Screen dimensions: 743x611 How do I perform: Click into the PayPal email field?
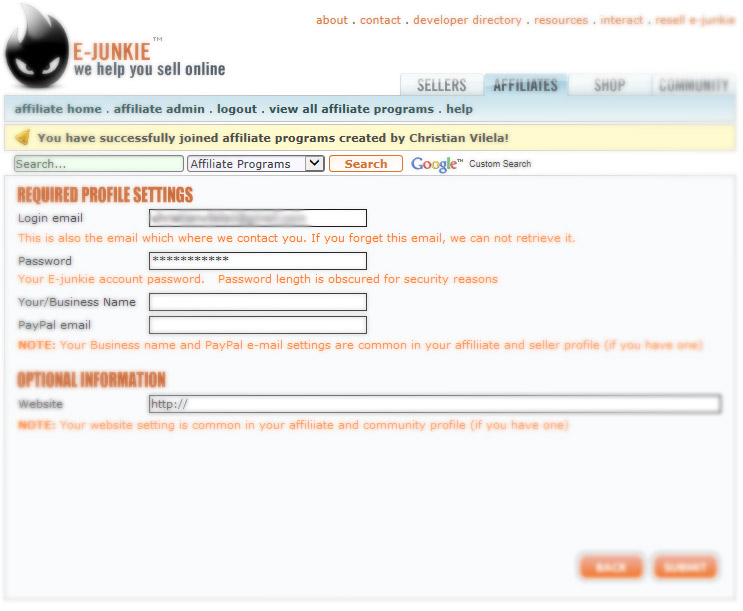[258, 325]
